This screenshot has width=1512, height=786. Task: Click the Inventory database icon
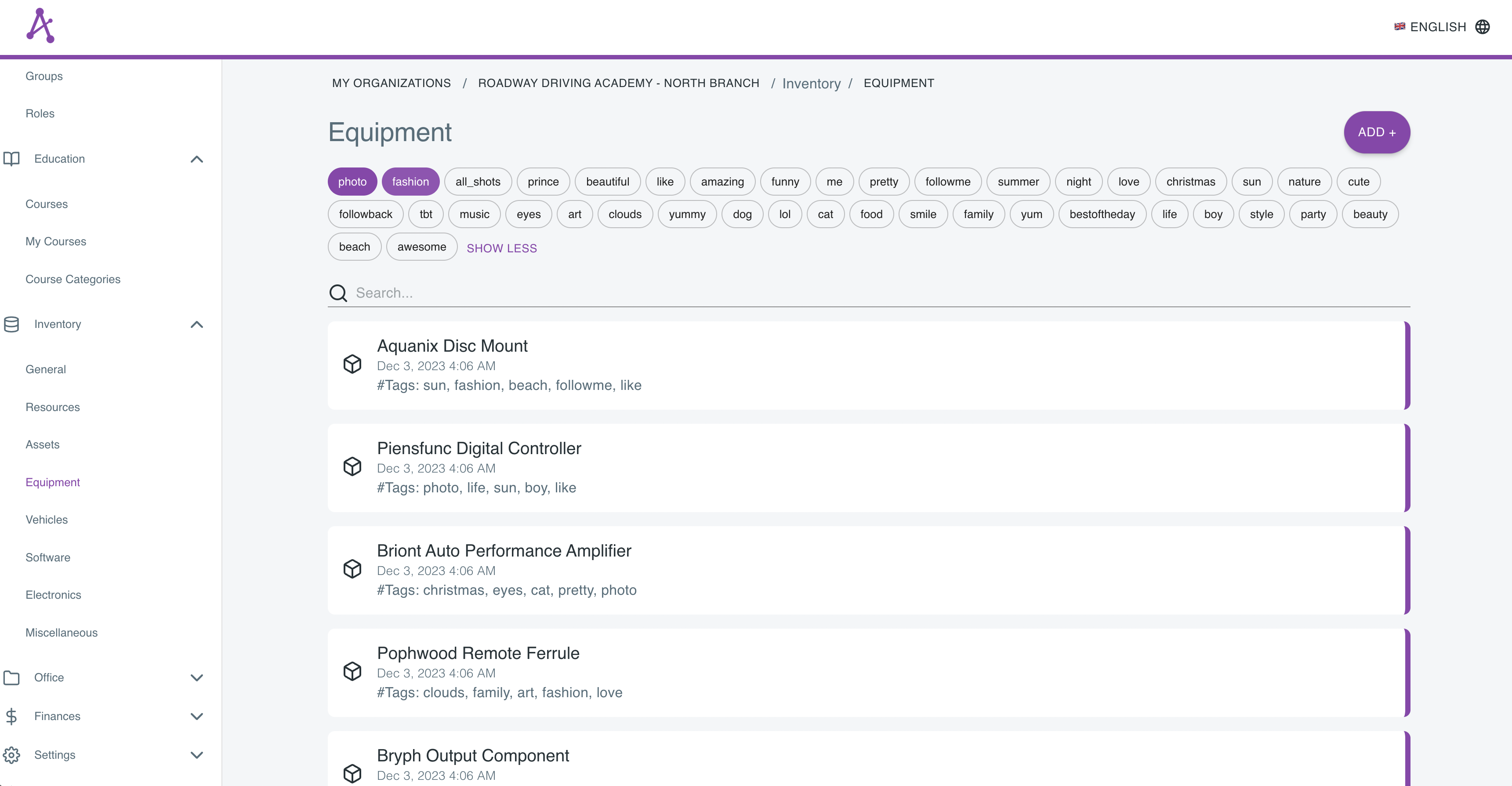click(11, 324)
